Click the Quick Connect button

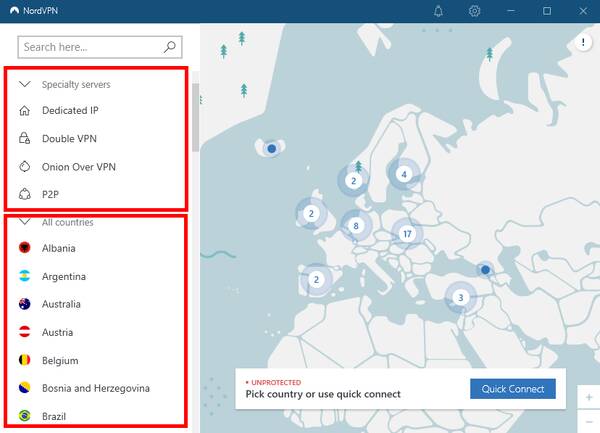tap(513, 389)
